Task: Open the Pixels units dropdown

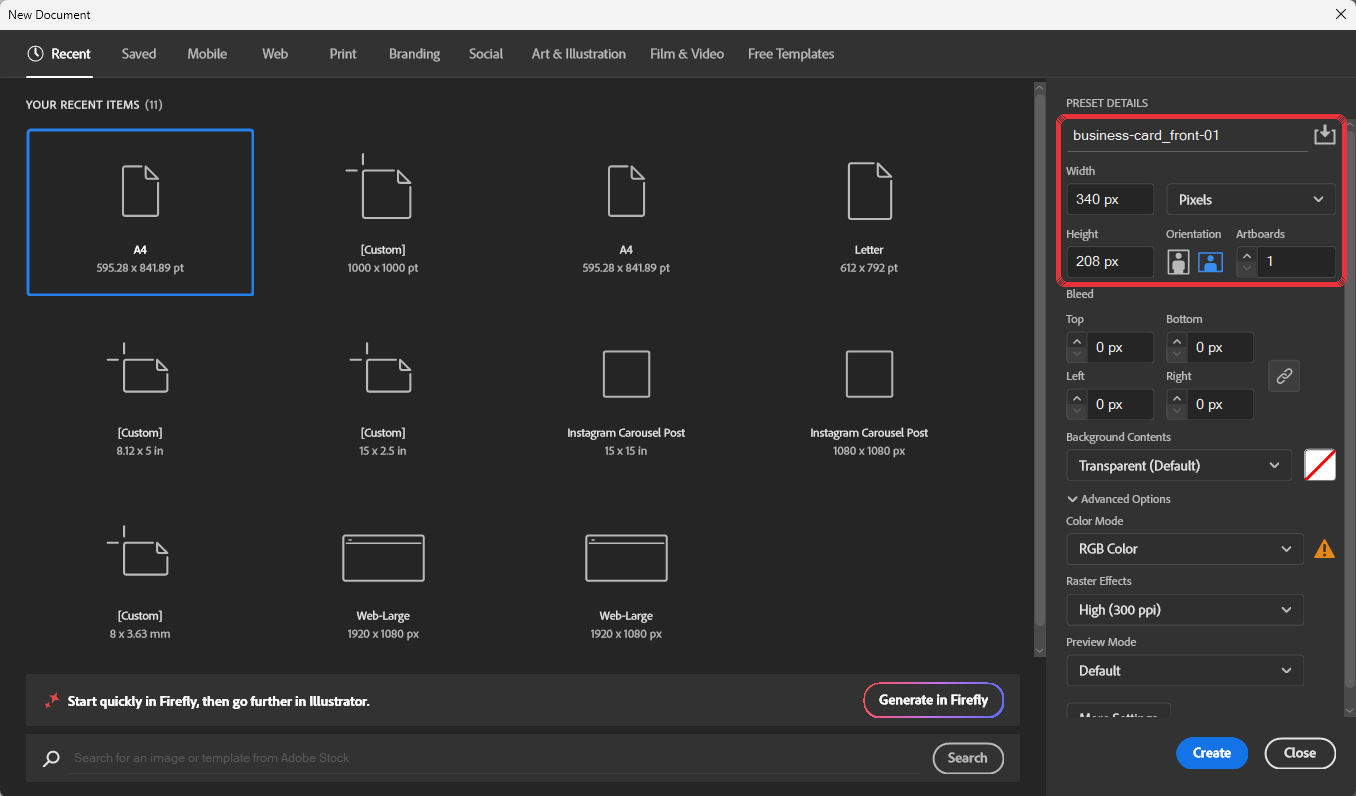Action: 1251,199
